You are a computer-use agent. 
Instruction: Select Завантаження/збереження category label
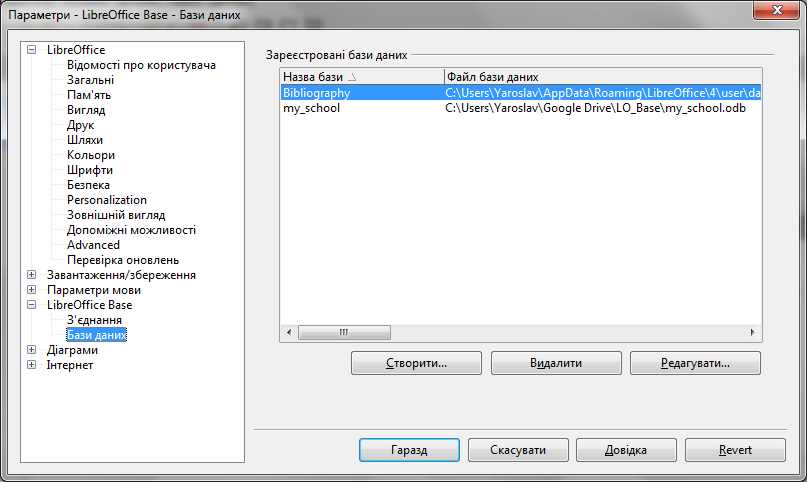click(121, 275)
